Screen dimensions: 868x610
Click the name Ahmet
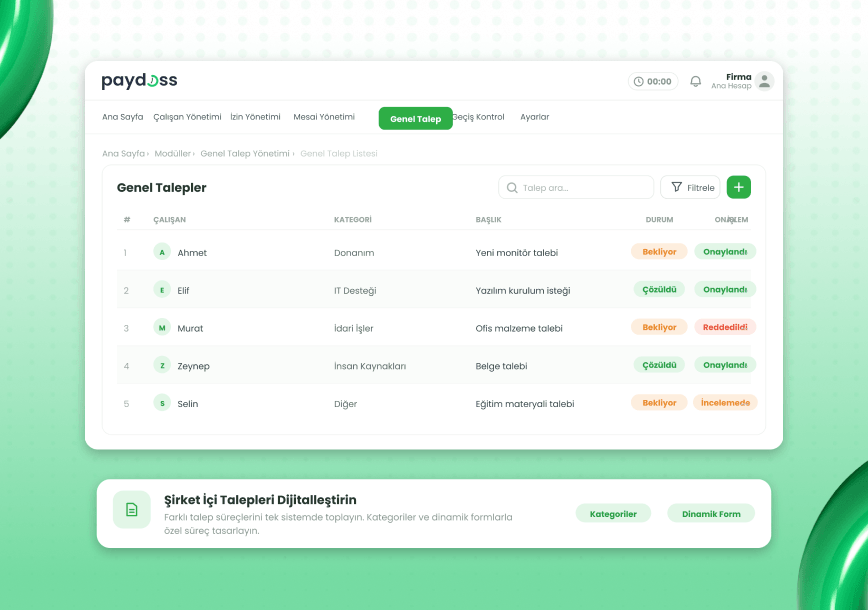tap(192, 252)
